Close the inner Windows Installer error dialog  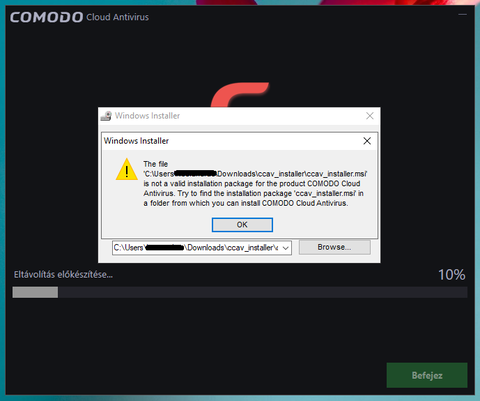coord(367,141)
